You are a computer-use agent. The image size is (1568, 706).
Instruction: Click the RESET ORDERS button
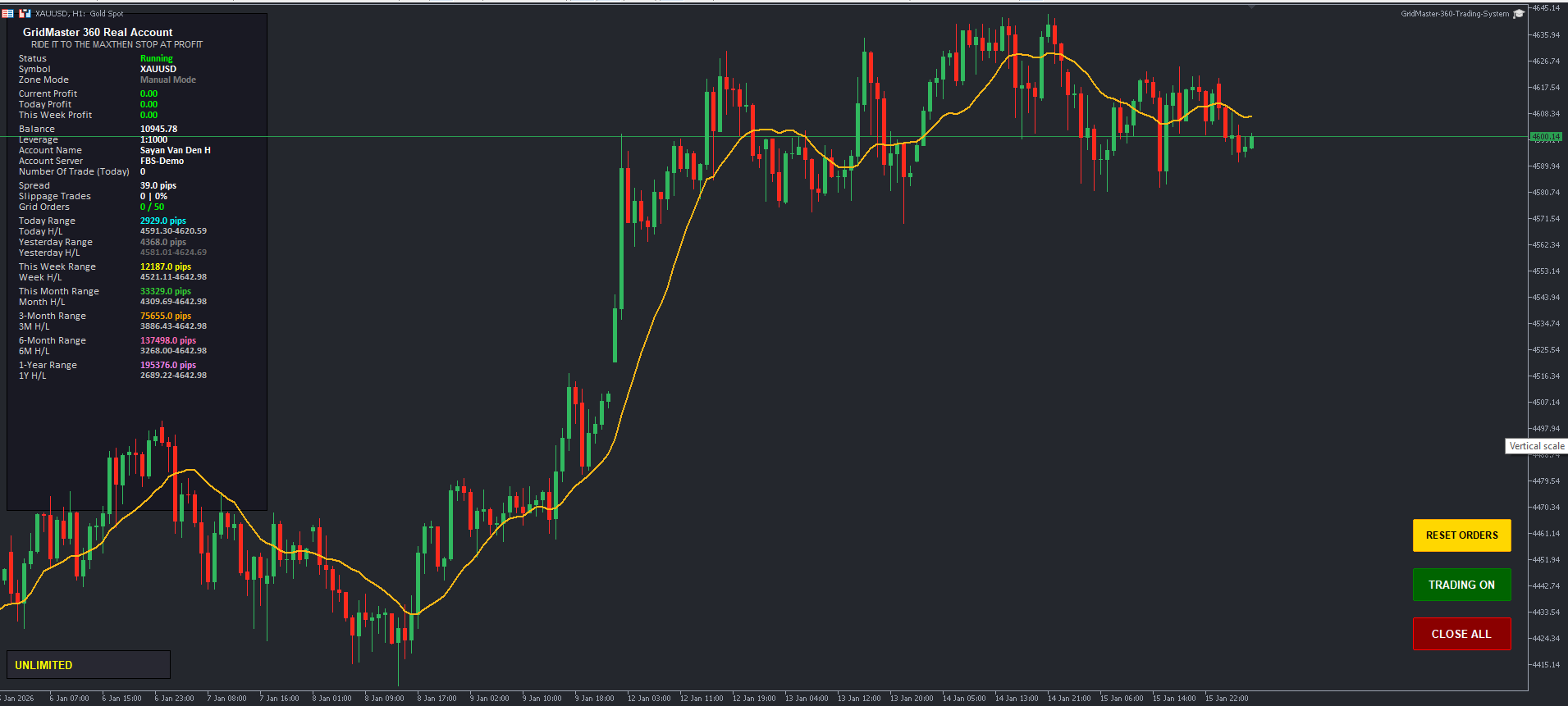[x=1461, y=535]
